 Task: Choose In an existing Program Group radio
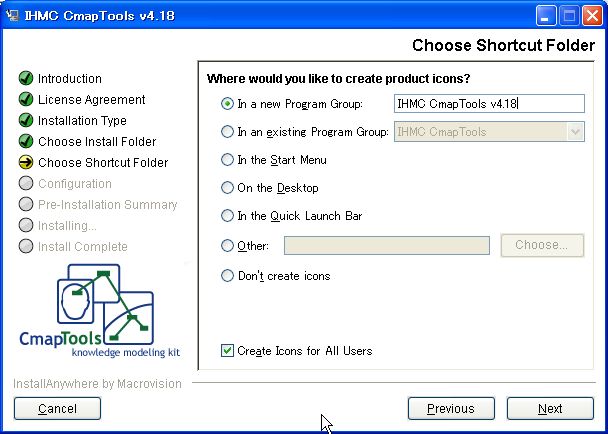227,131
